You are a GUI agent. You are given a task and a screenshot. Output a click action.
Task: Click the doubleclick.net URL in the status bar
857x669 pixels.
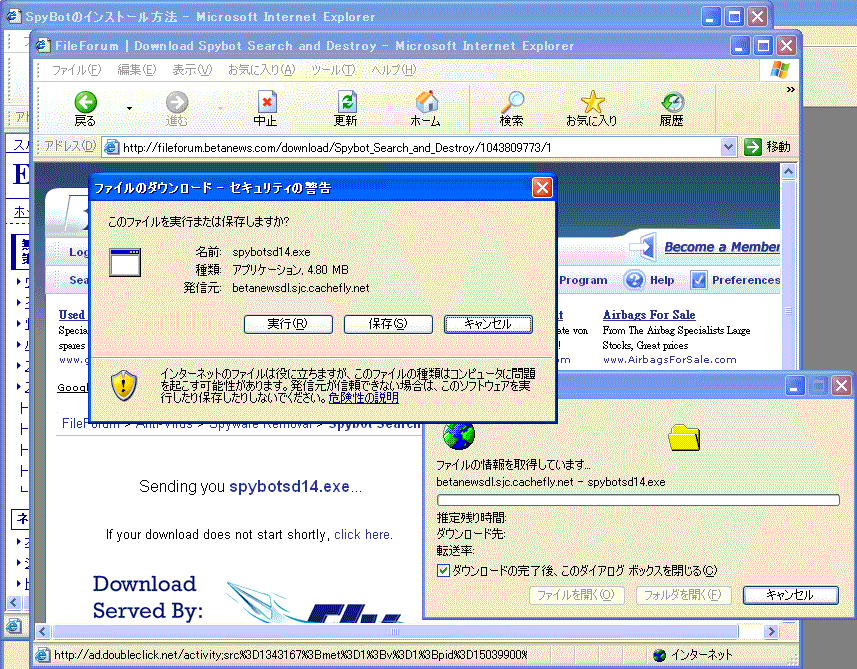tap(290, 655)
